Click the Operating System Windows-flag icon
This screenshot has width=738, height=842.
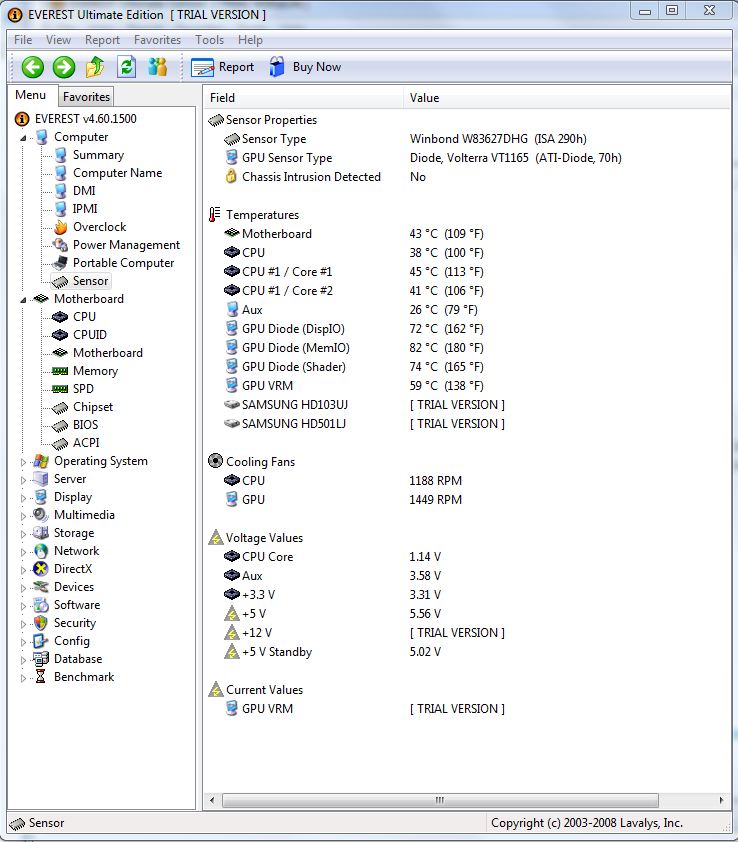pyautogui.click(x=41, y=461)
